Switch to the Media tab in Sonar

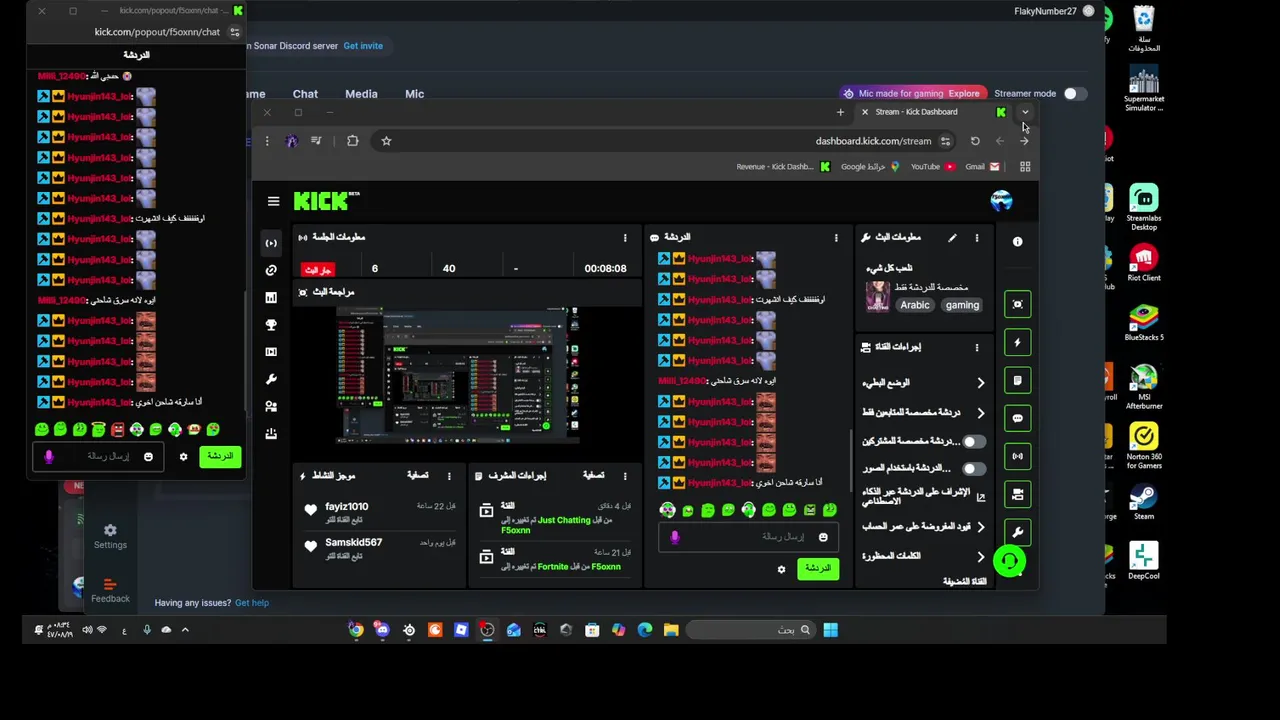[361, 94]
